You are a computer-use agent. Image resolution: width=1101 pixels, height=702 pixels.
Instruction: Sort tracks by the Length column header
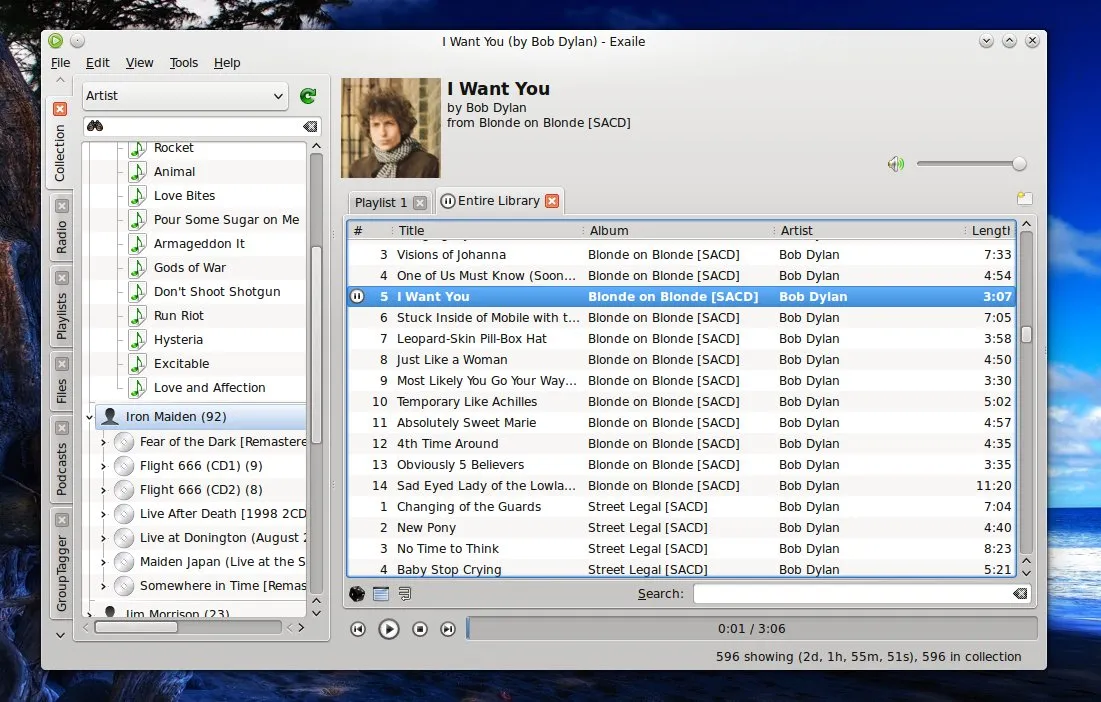990,231
